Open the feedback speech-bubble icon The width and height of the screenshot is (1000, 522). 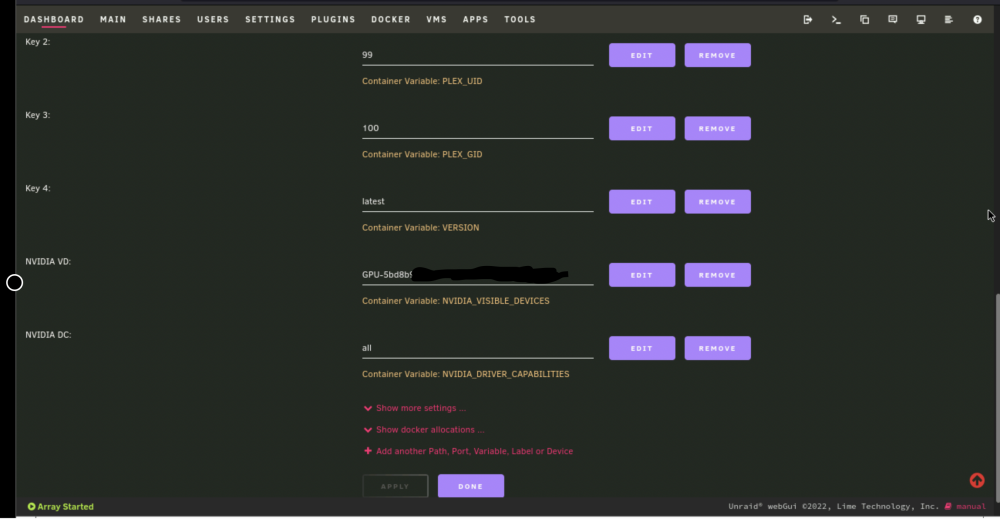pos(892,20)
